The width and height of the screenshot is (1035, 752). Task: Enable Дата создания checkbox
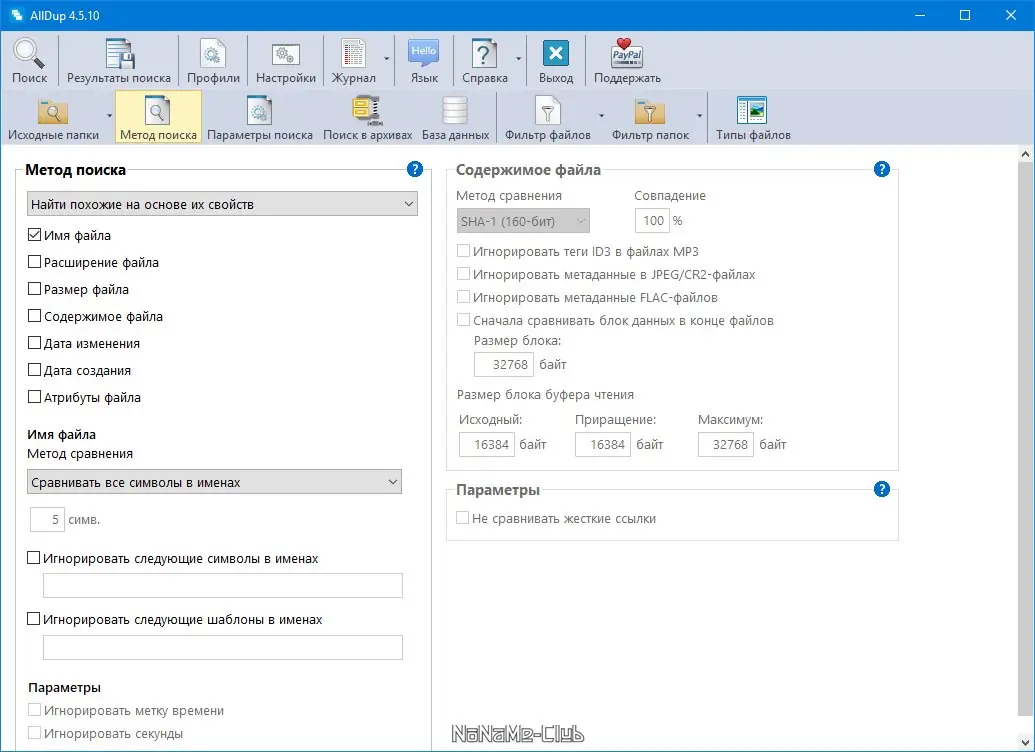tap(34, 370)
